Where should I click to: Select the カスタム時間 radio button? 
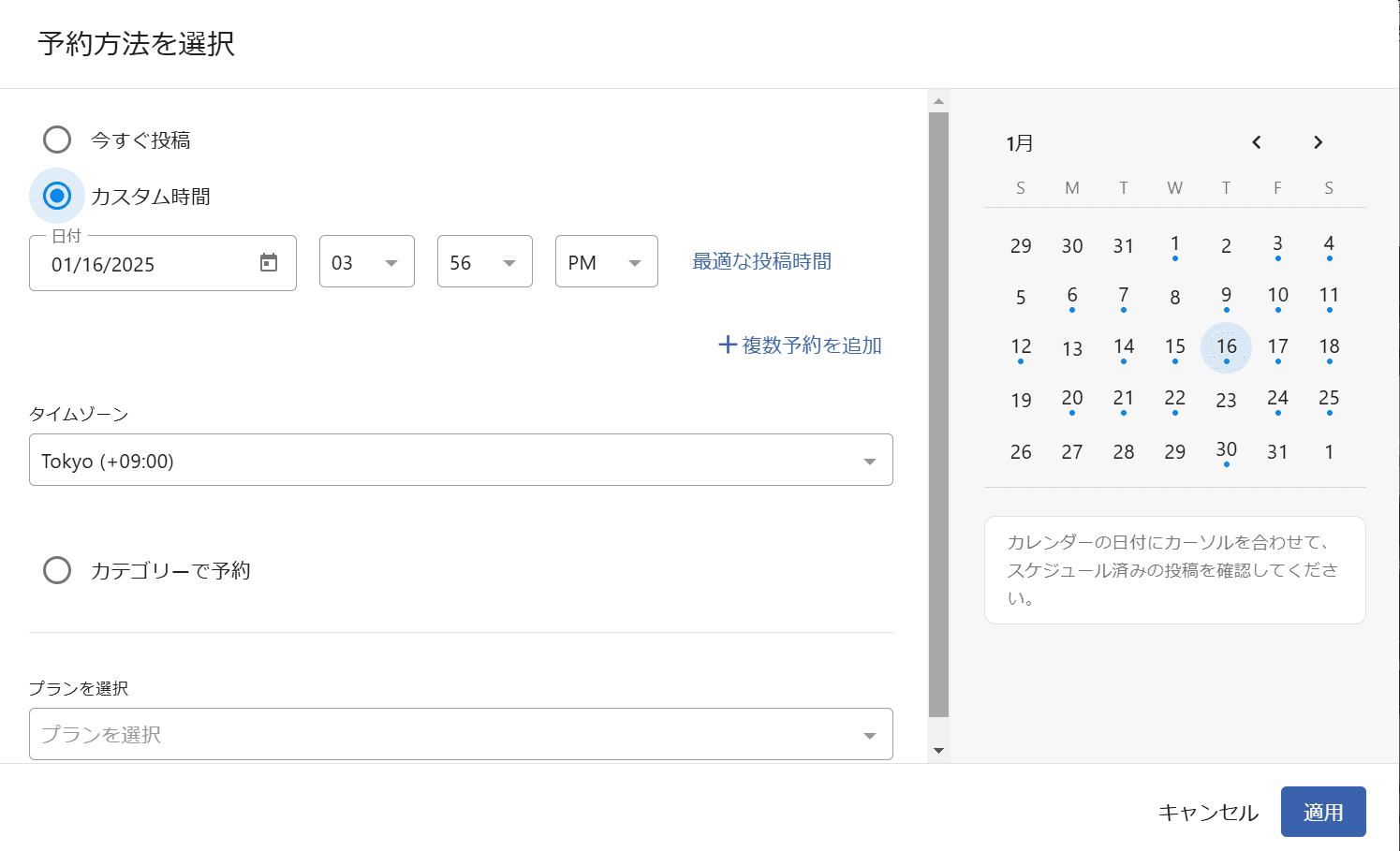tap(57, 196)
